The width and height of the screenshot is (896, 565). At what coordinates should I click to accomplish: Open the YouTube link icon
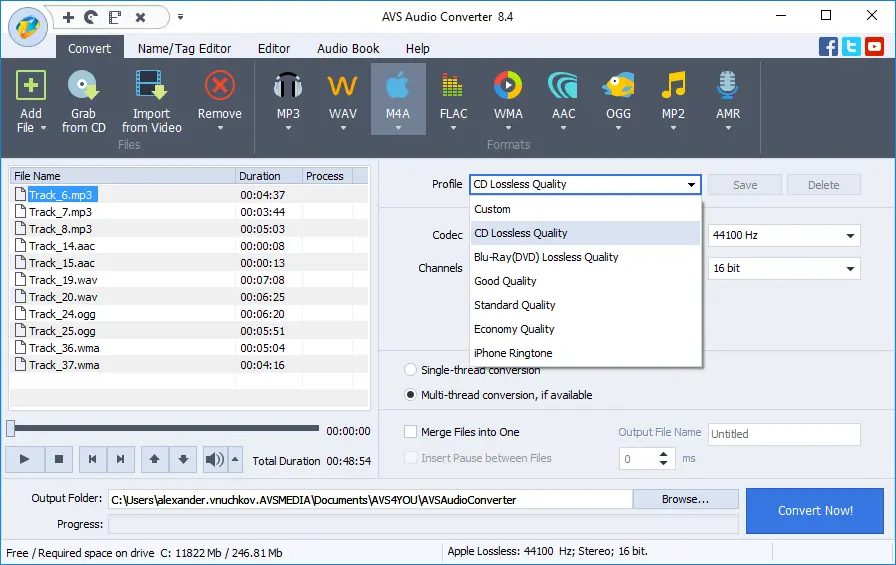874,46
